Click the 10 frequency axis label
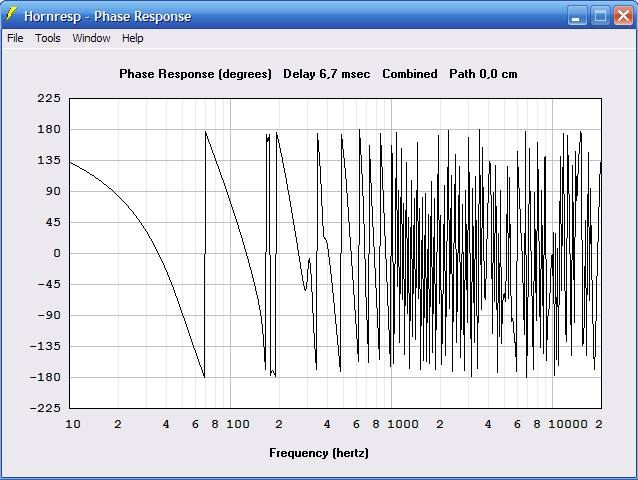 [73, 424]
